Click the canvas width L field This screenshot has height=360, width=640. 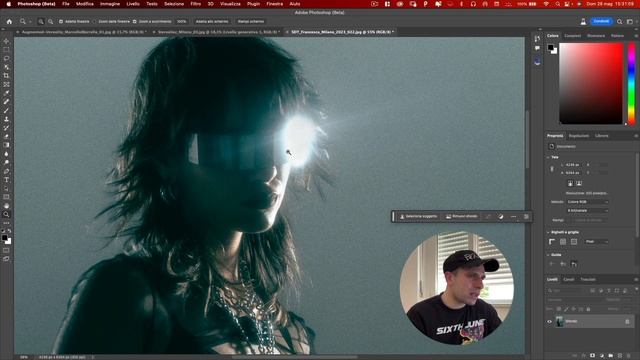coord(572,165)
